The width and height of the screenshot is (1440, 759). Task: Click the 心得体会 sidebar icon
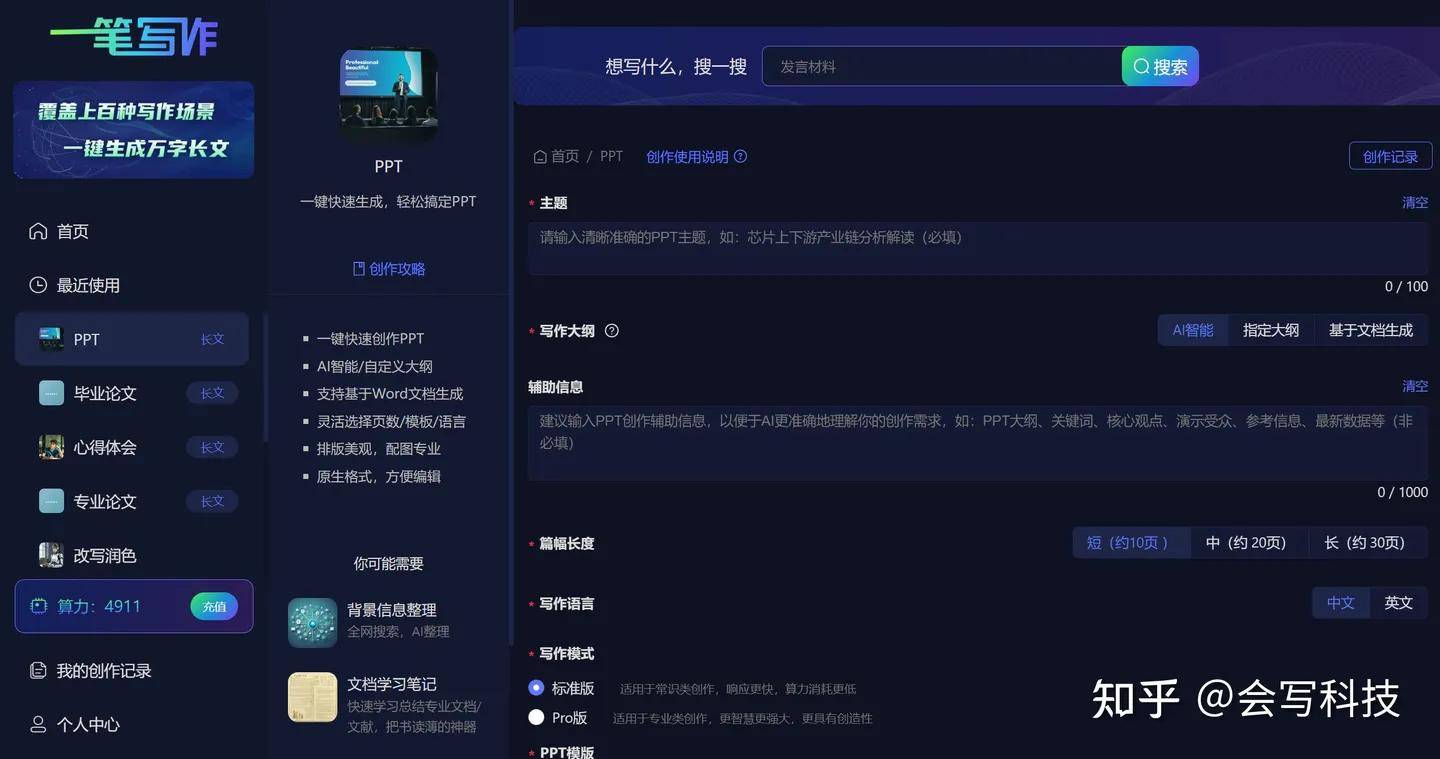pyautogui.click(x=51, y=447)
